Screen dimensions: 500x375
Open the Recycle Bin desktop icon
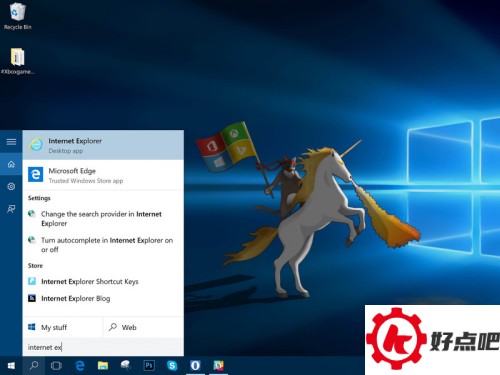tap(17, 16)
